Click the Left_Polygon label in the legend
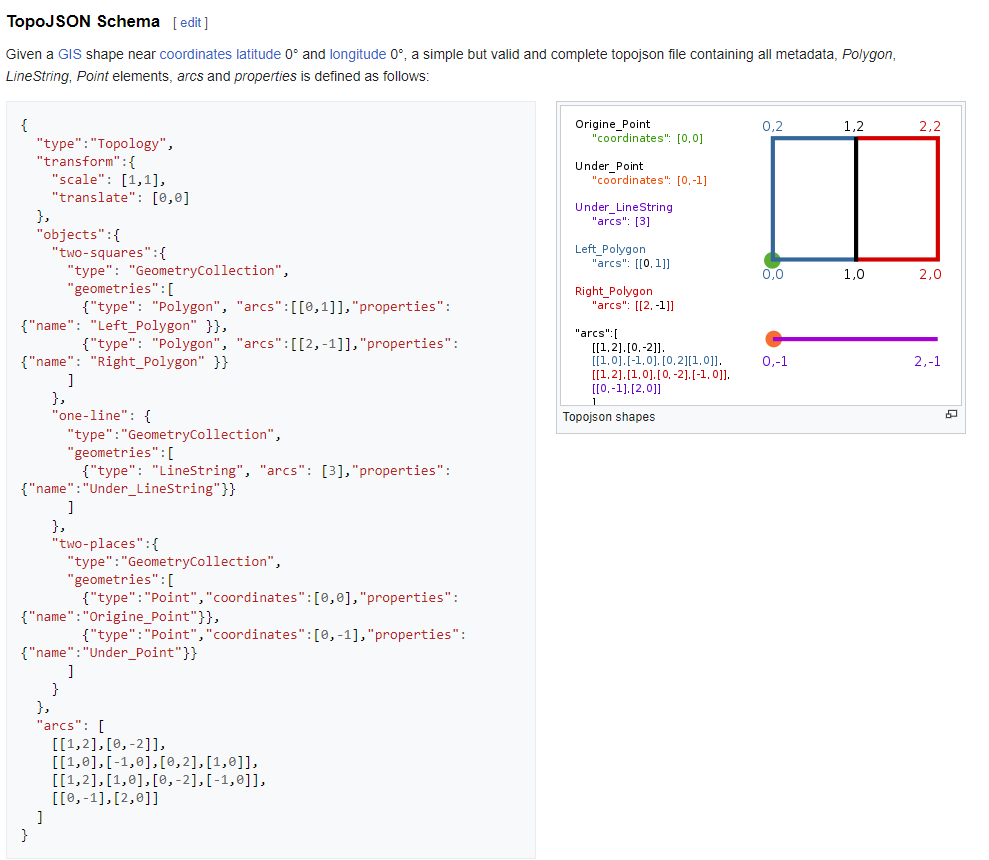Viewport: 989px width, 860px height. click(x=610, y=249)
